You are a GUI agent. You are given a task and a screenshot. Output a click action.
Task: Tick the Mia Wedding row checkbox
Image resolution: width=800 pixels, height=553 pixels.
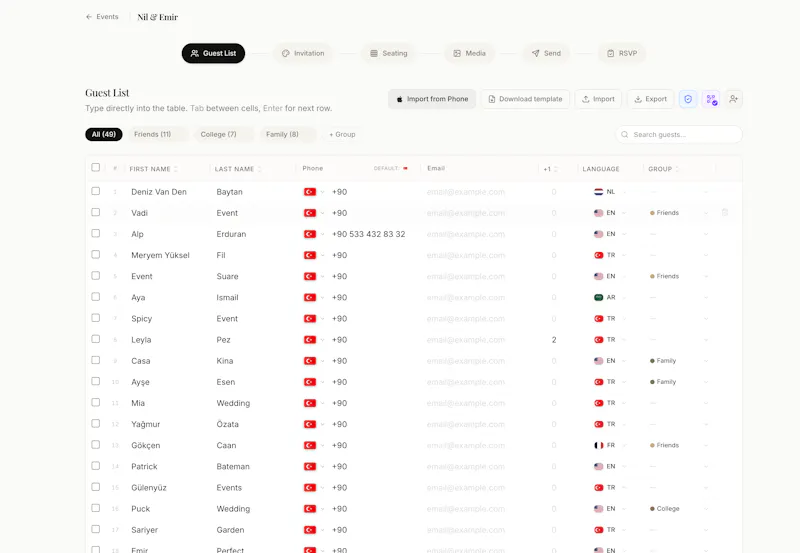tap(95, 403)
